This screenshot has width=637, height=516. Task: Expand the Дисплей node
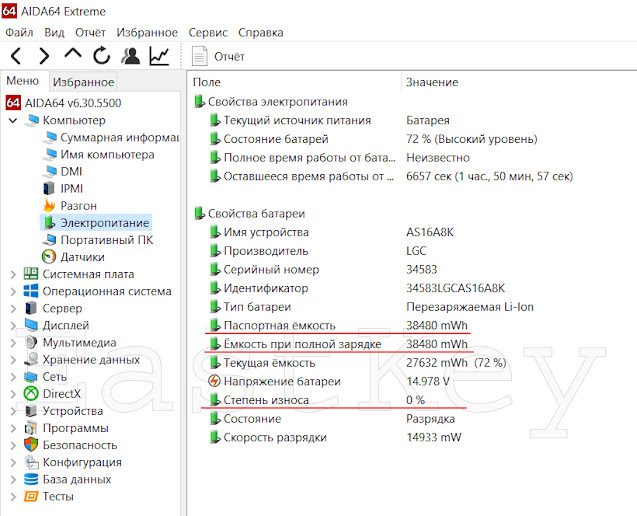click(13, 326)
